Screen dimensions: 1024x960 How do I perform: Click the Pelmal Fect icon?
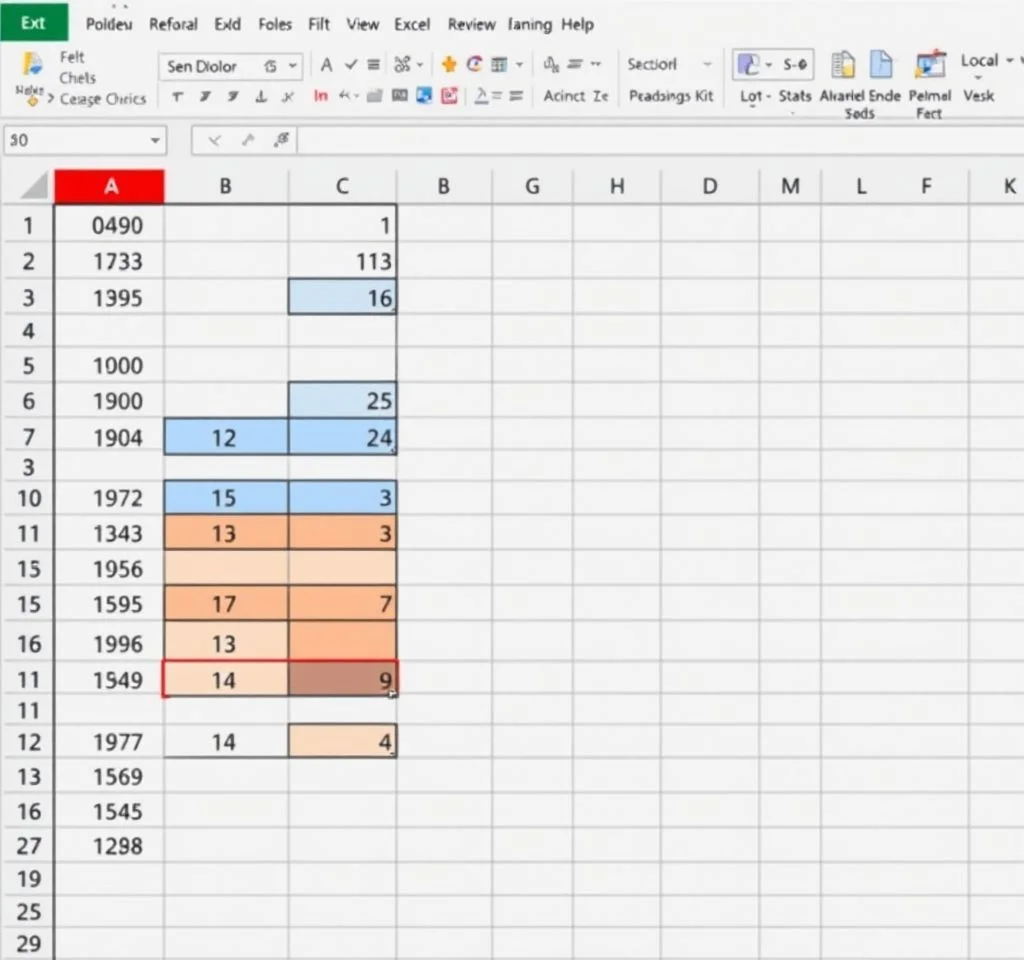930,65
